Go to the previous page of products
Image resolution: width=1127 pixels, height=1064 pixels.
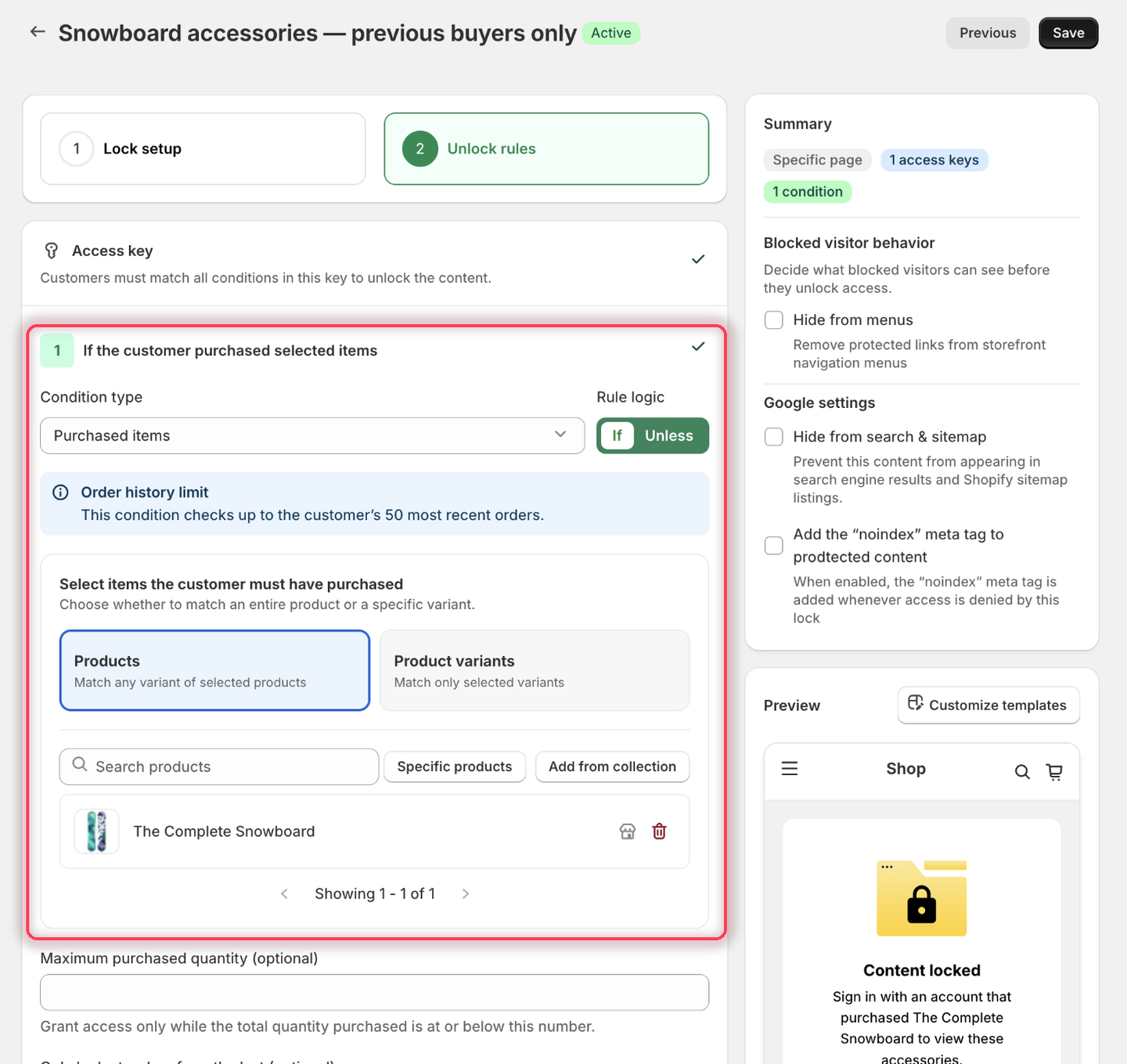tap(284, 894)
